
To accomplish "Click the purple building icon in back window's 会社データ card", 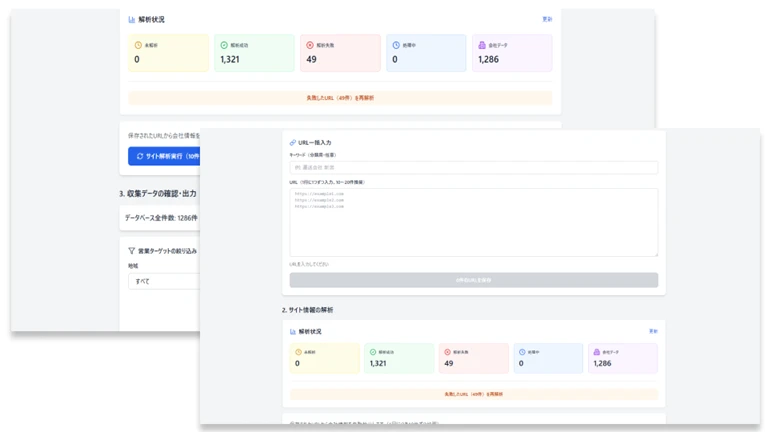I will 482,45.
